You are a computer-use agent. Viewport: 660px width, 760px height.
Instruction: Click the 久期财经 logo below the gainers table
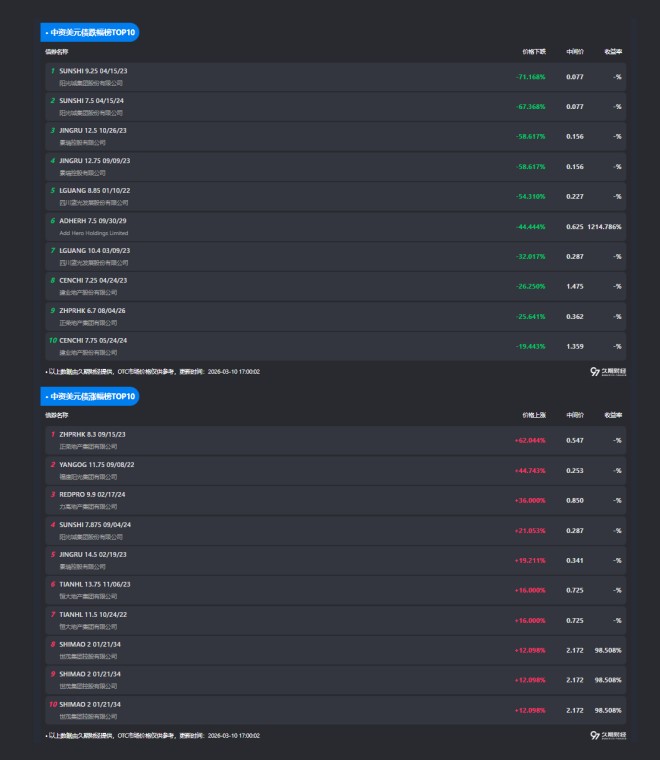tap(608, 735)
